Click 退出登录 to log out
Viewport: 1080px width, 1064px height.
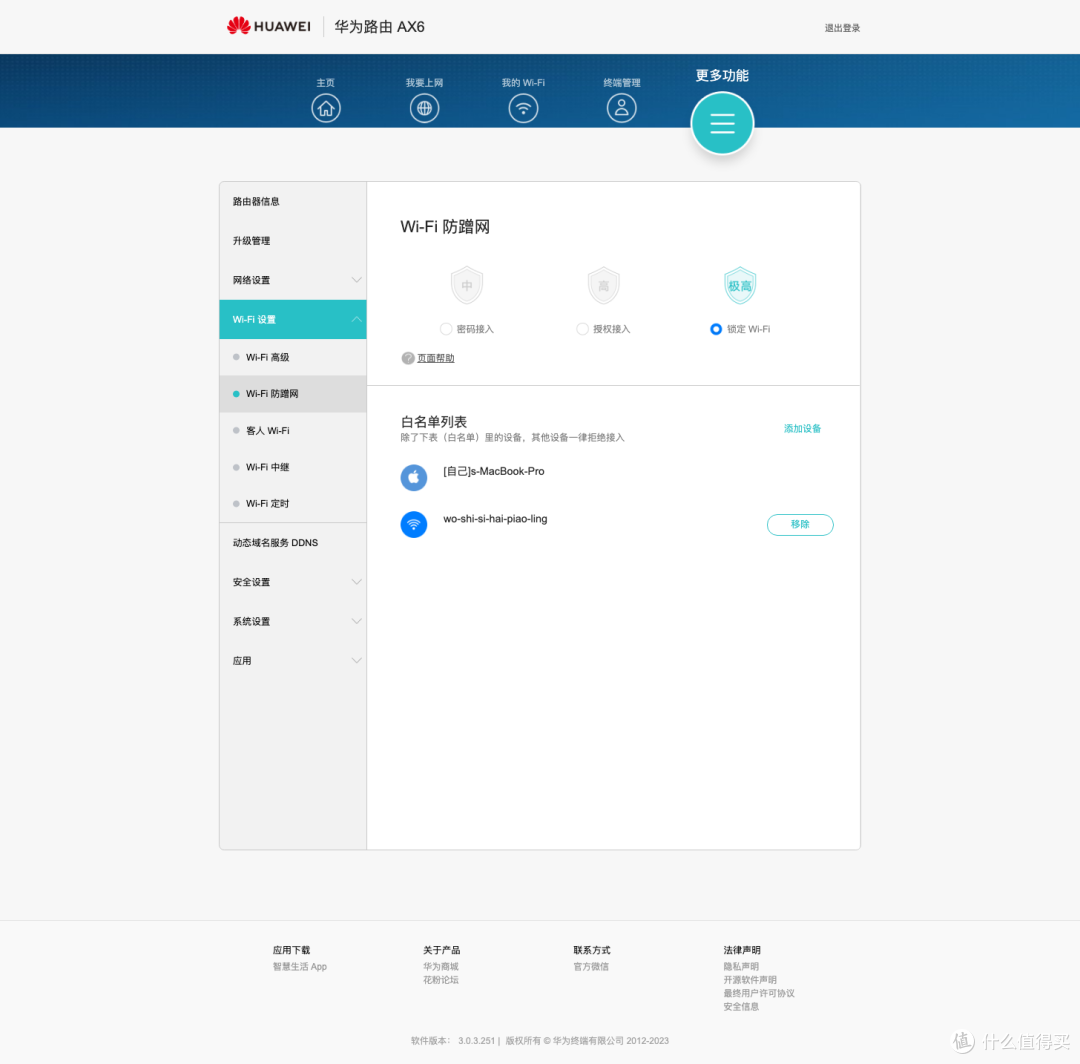coord(842,28)
